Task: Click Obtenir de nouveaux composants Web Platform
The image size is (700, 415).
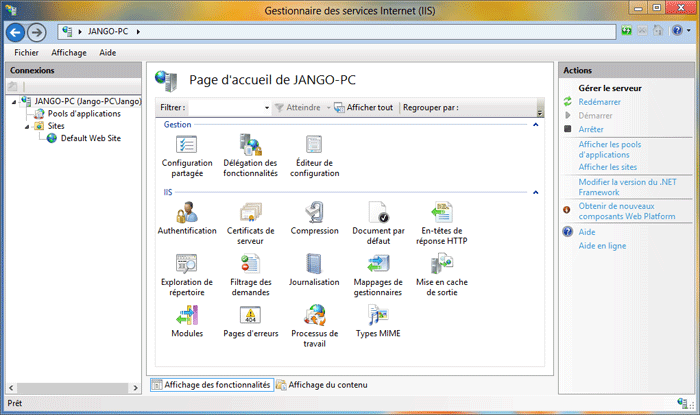Action: tap(627, 211)
